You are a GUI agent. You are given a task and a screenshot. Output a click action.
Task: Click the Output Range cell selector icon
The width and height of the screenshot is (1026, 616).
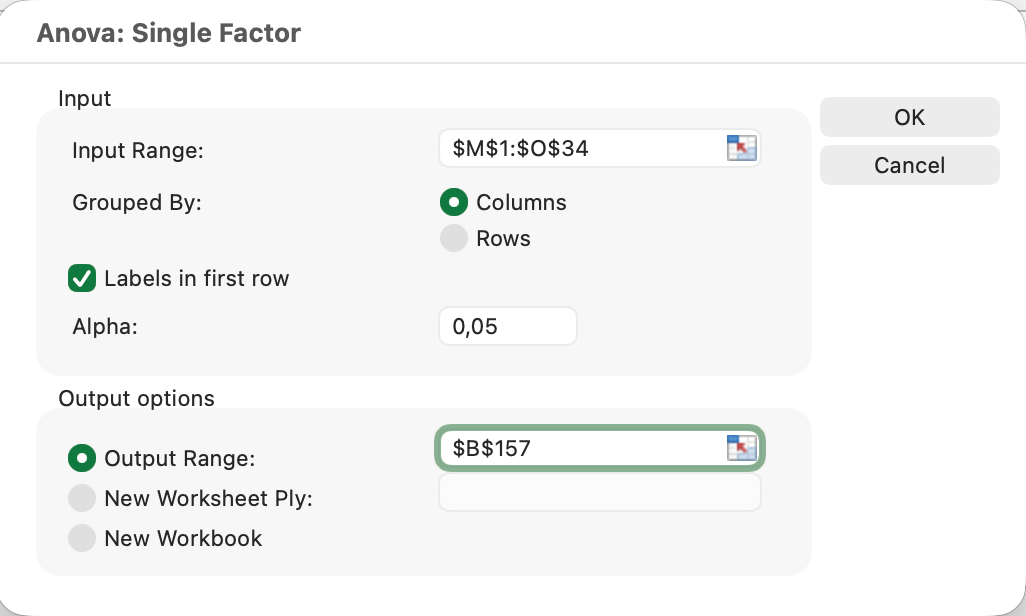pyautogui.click(x=741, y=448)
